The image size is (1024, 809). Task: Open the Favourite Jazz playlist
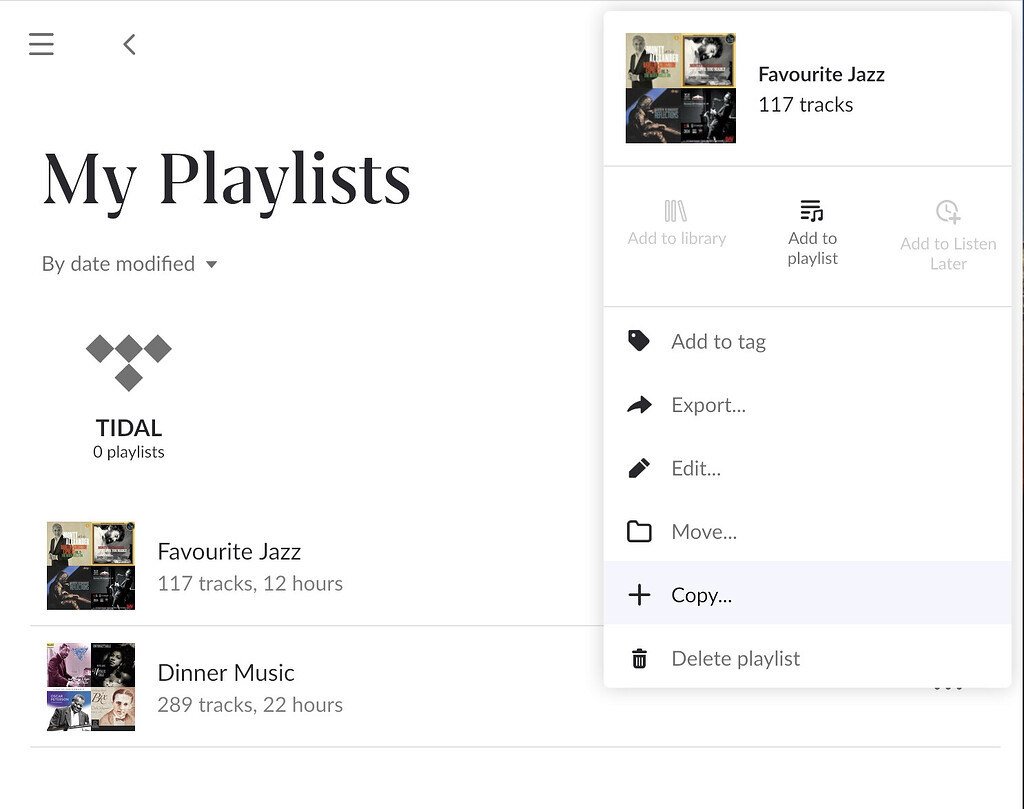229,551
